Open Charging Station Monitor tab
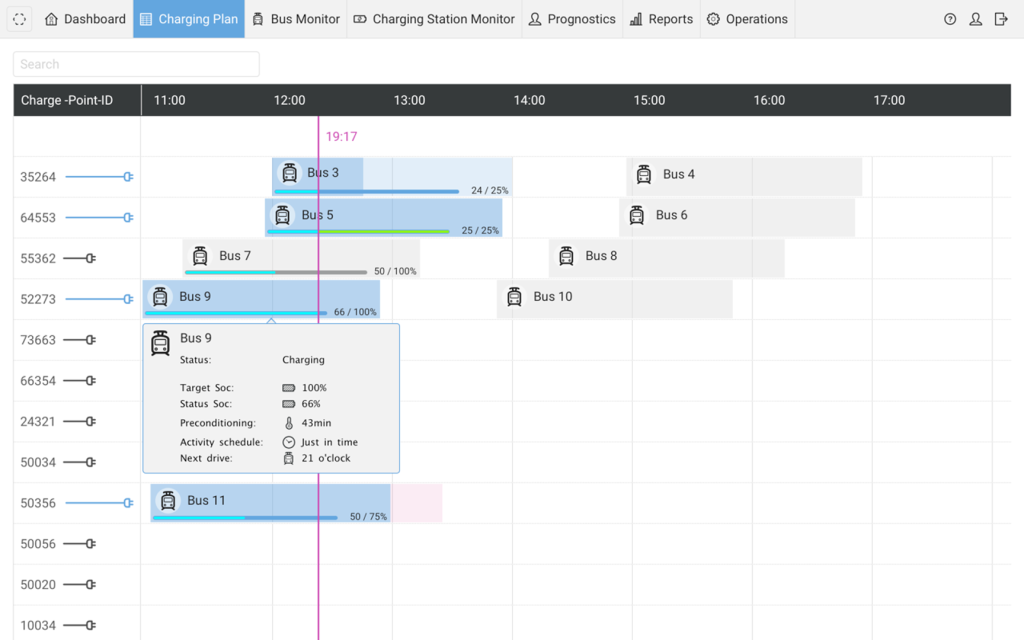Image resolution: width=1024 pixels, height=640 pixels. [434, 19]
